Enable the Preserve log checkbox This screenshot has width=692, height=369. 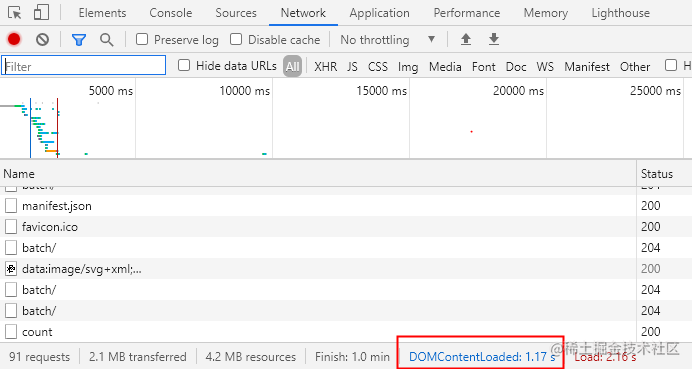coord(142,39)
